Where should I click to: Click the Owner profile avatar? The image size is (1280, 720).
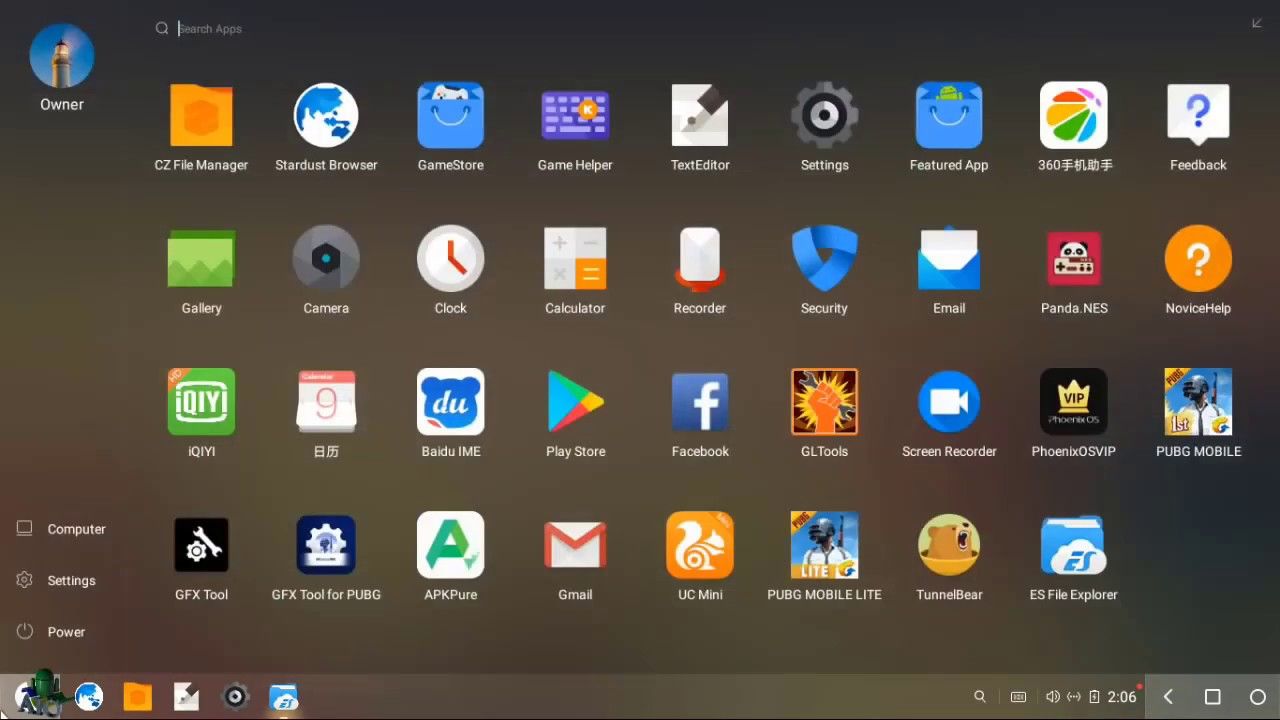pyautogui.click(x=62, y=56)
